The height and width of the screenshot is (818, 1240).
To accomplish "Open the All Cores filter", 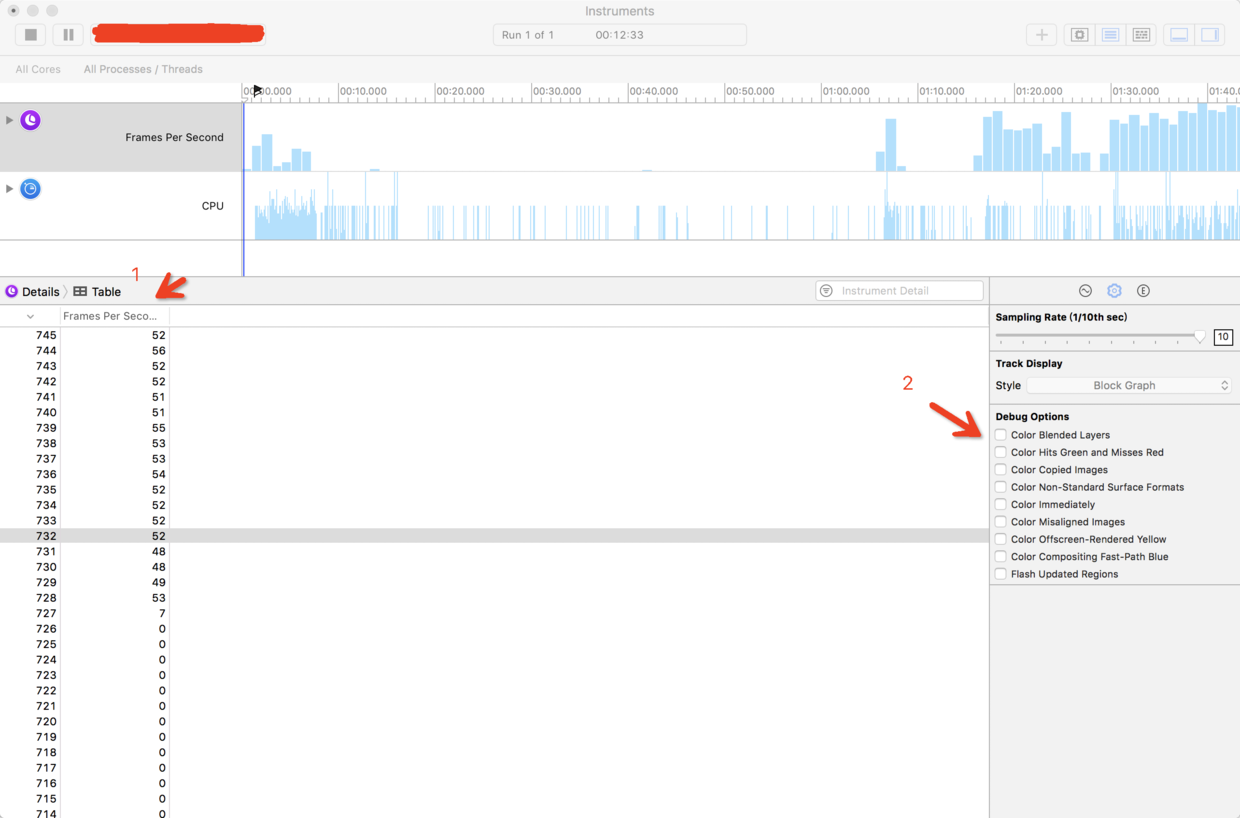I will pyautogui.click(x=38, y=69).
